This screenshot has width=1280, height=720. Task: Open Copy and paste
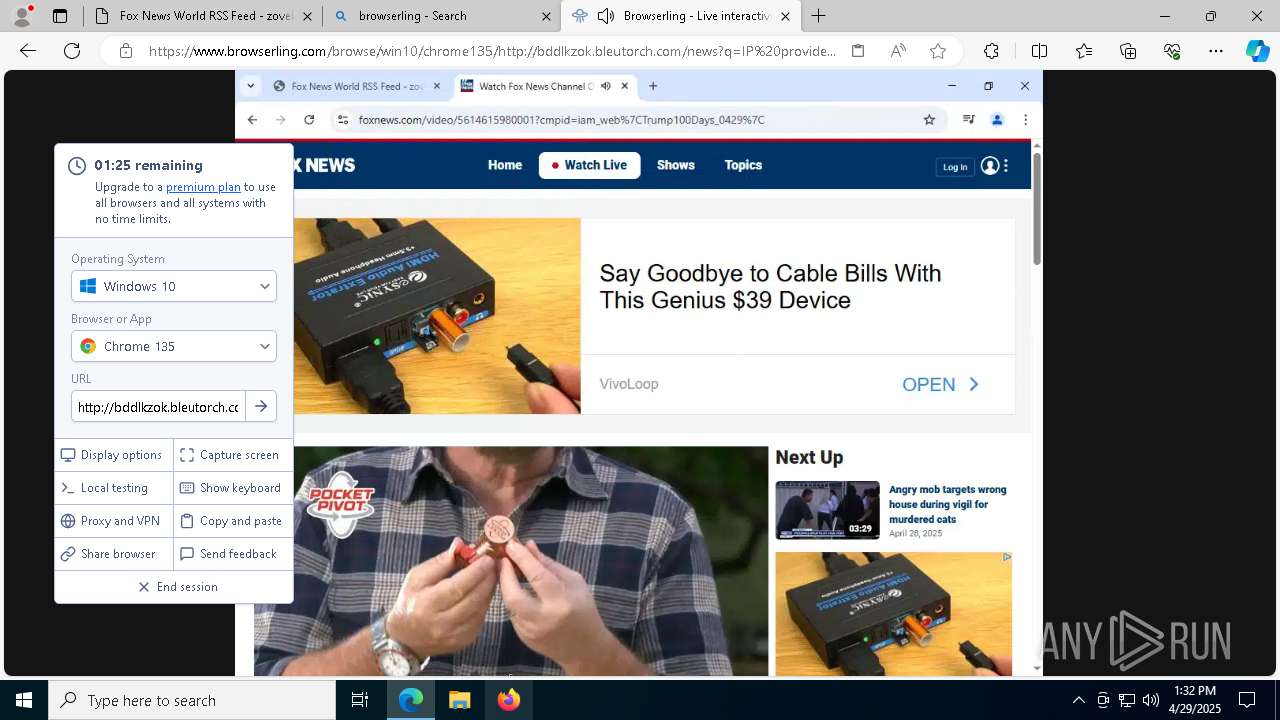tap(234, 521)
